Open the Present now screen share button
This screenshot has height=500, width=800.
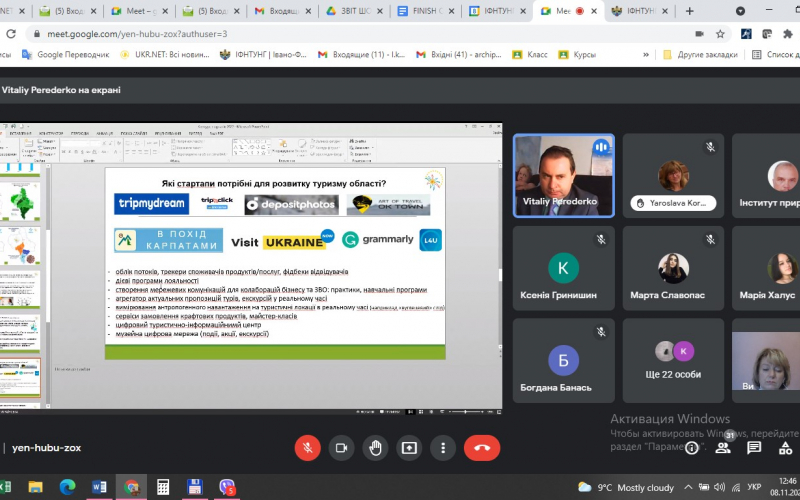409,448
